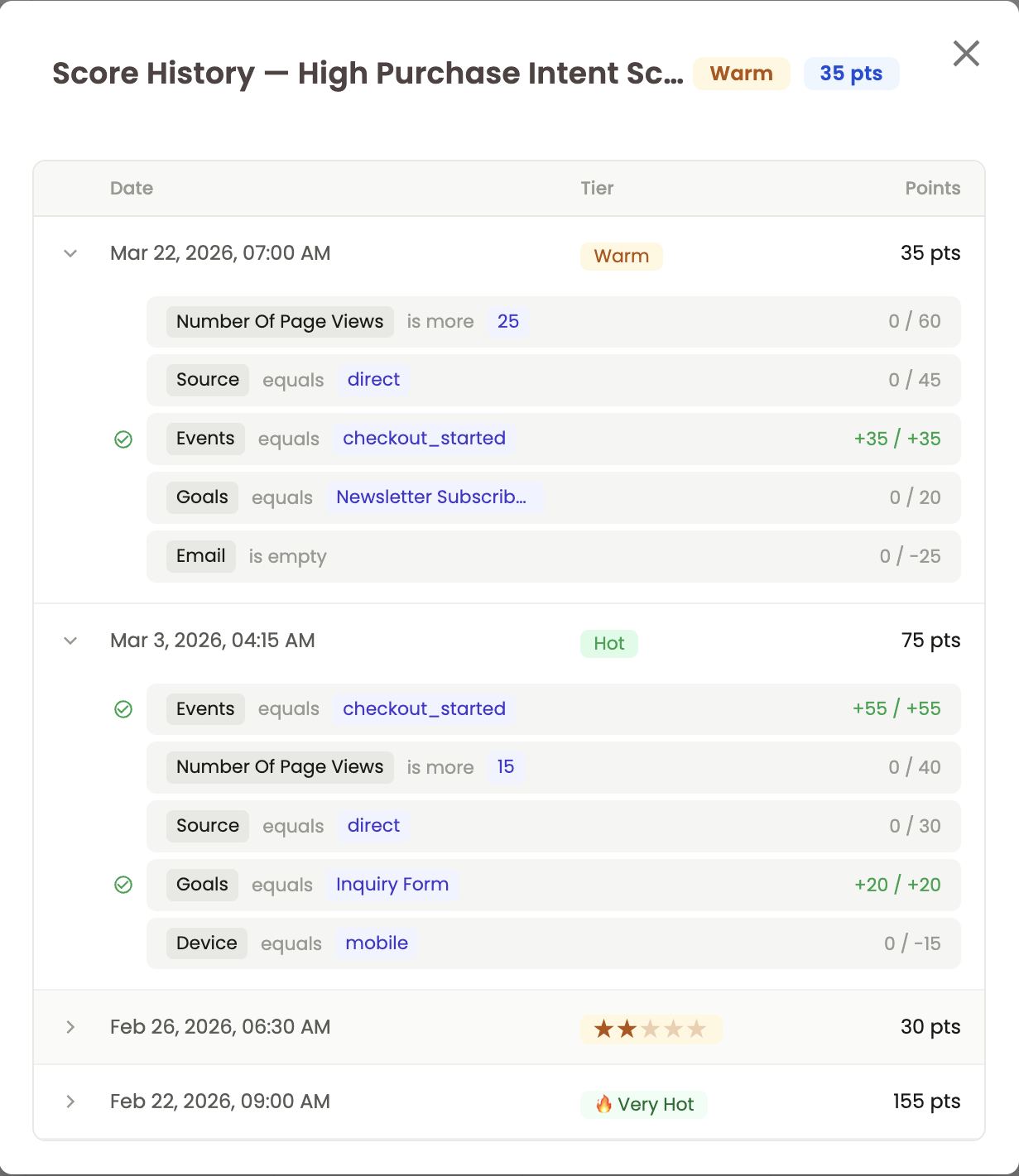Viewport: 1019px width, 1176px height.
Task: Click the Score History dialog title
Action: click(x=368, y=74)
